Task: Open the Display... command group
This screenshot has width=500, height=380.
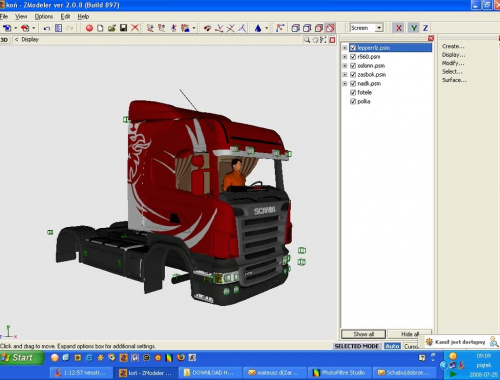Action: [453, 55]
